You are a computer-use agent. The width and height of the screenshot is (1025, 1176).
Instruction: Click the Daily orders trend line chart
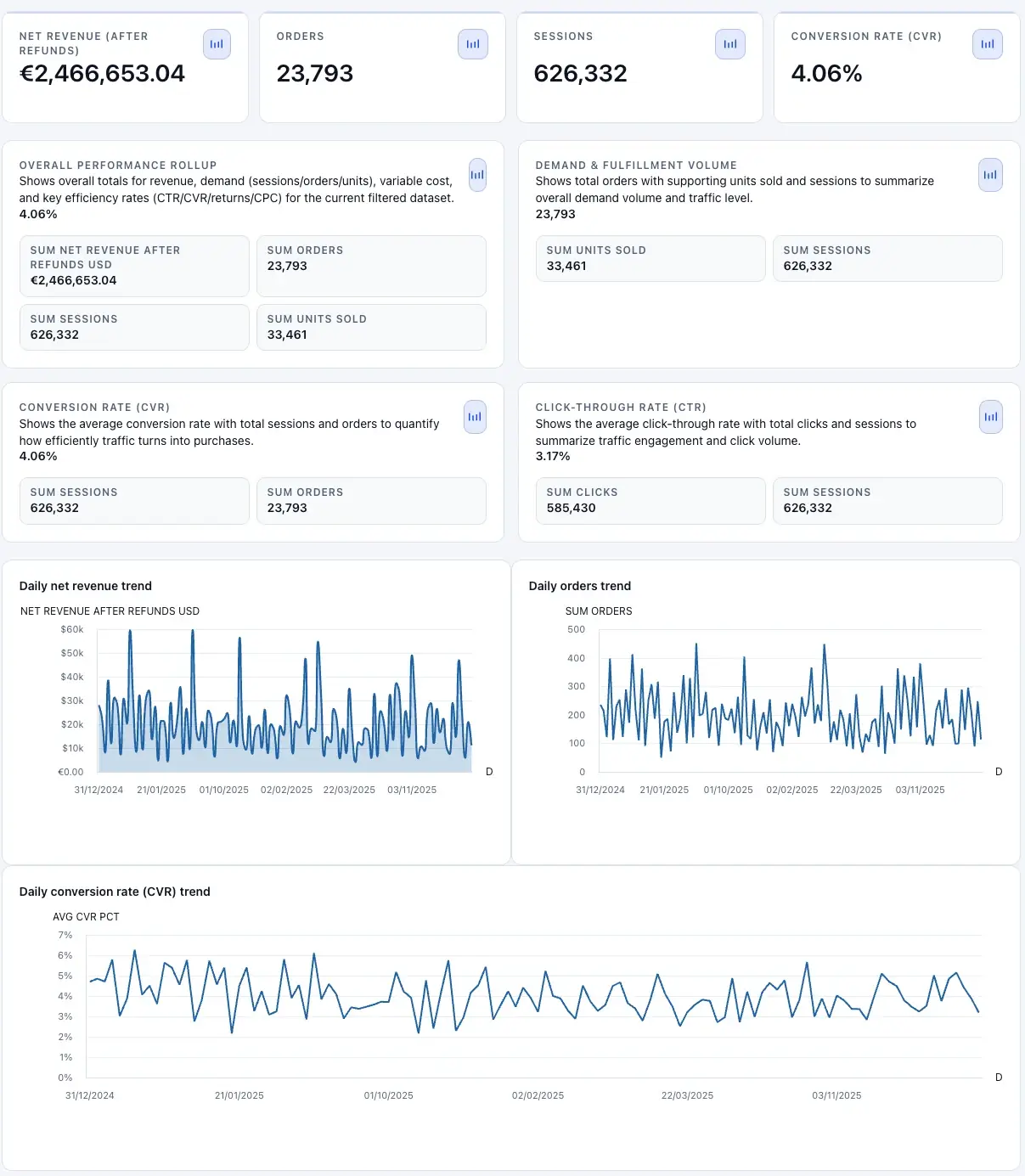(790, 705)
